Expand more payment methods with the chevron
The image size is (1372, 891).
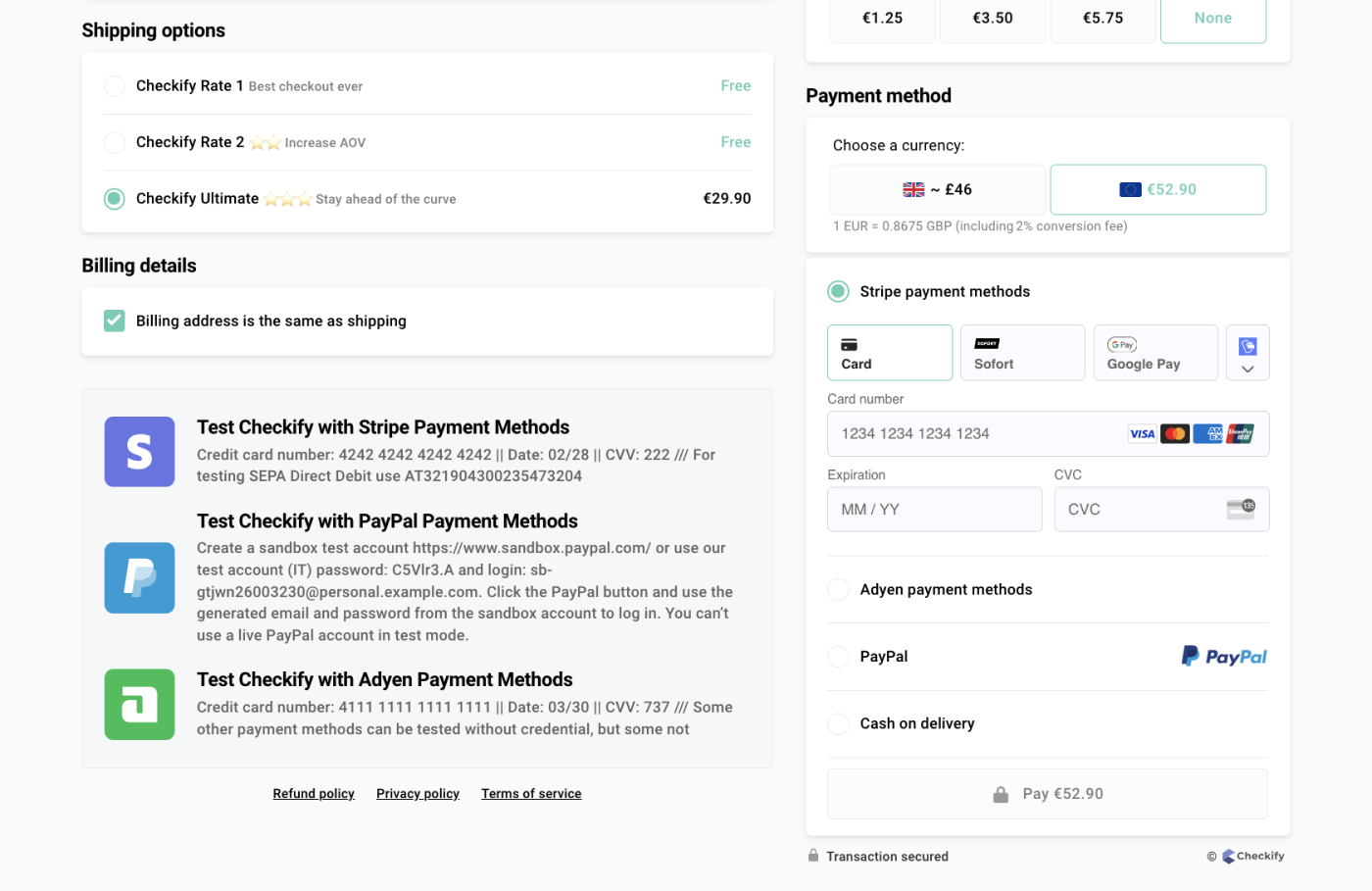tap(1247, 368)
